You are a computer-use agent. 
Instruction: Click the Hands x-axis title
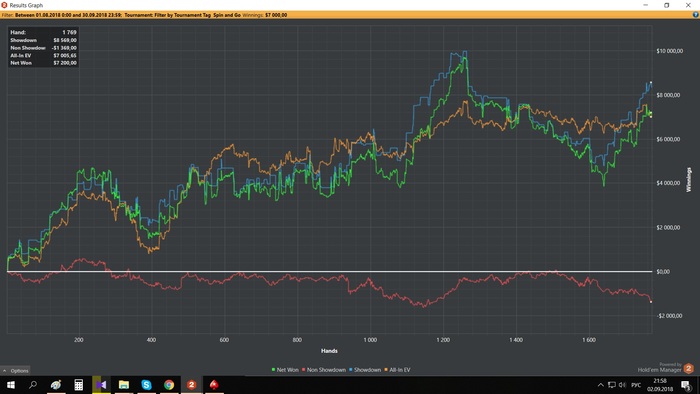tap(329, 351)
